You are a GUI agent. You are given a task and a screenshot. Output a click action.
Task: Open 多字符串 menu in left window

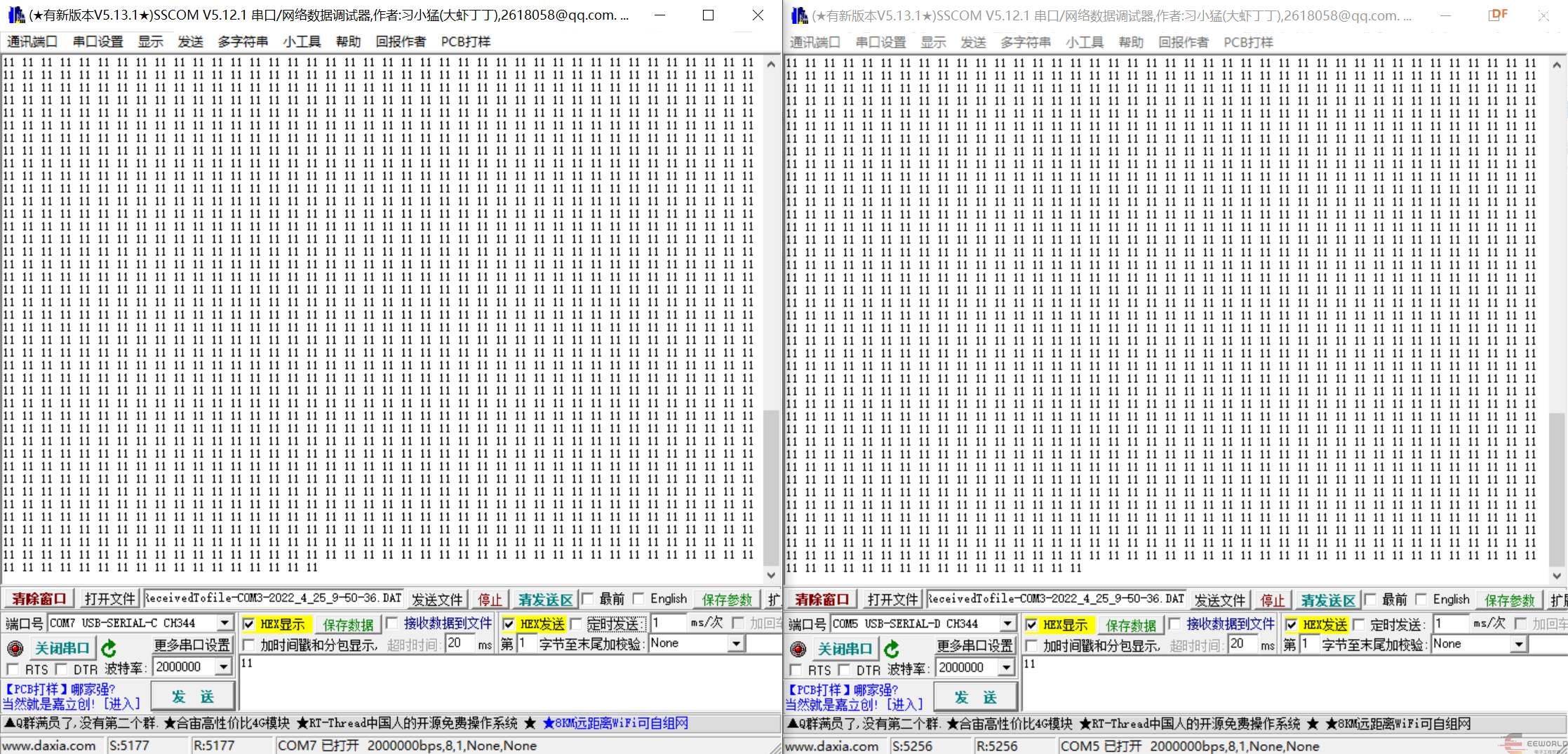[x=243, y=41]
